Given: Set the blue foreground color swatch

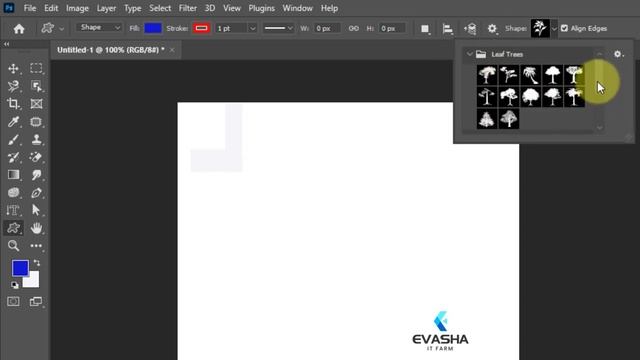Looking at the screenshot, I should [20, 268].
